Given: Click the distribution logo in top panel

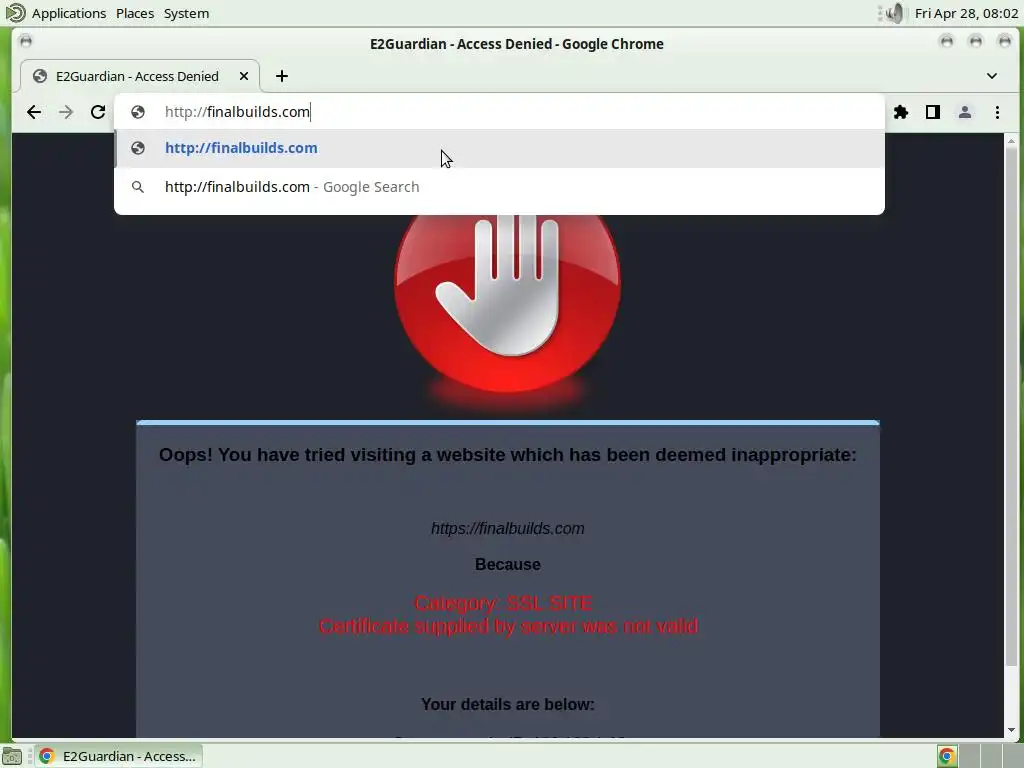Looking at the screenshot, I should click(14, 13).
